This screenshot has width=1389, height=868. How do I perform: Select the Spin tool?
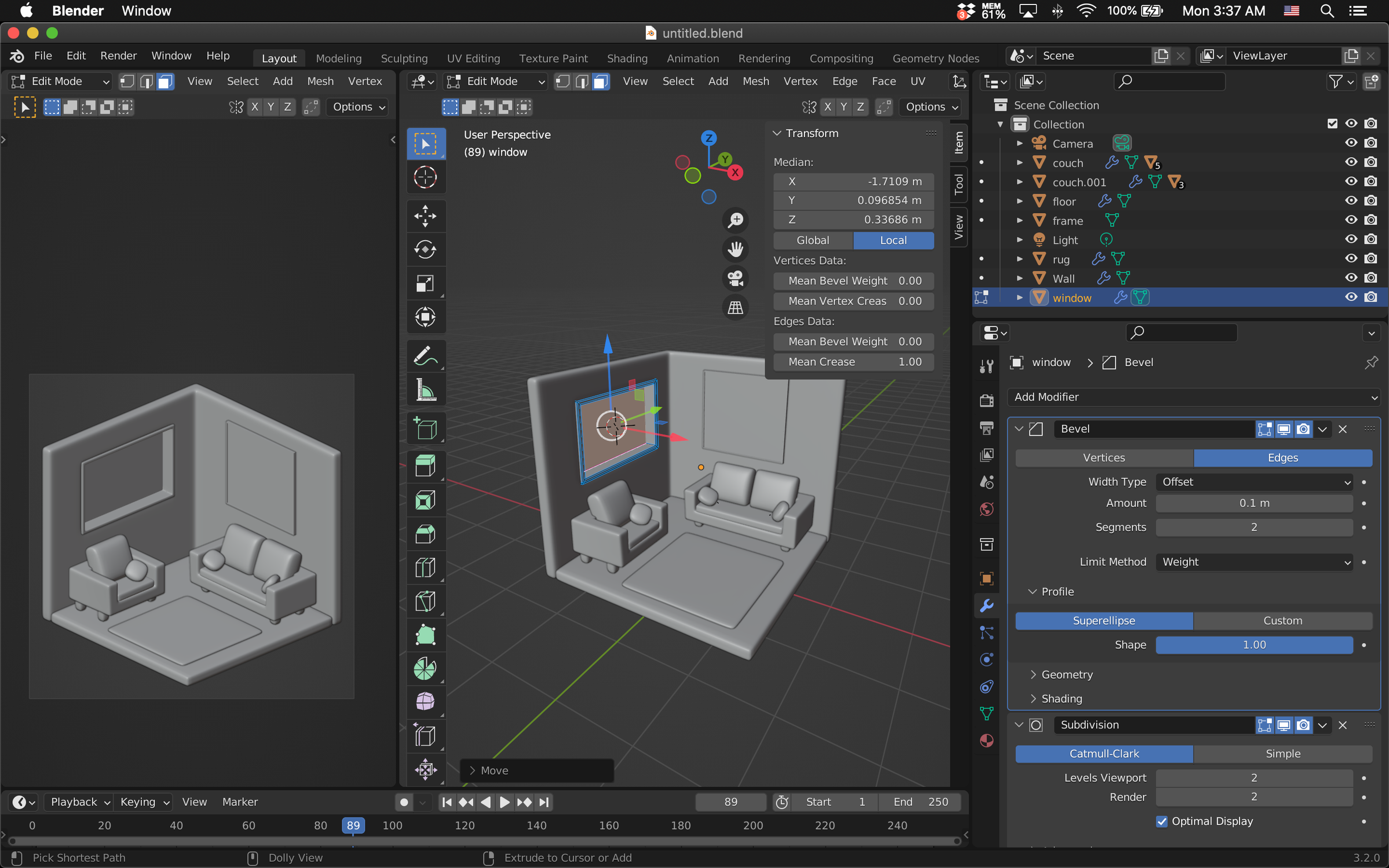point(426,669)
